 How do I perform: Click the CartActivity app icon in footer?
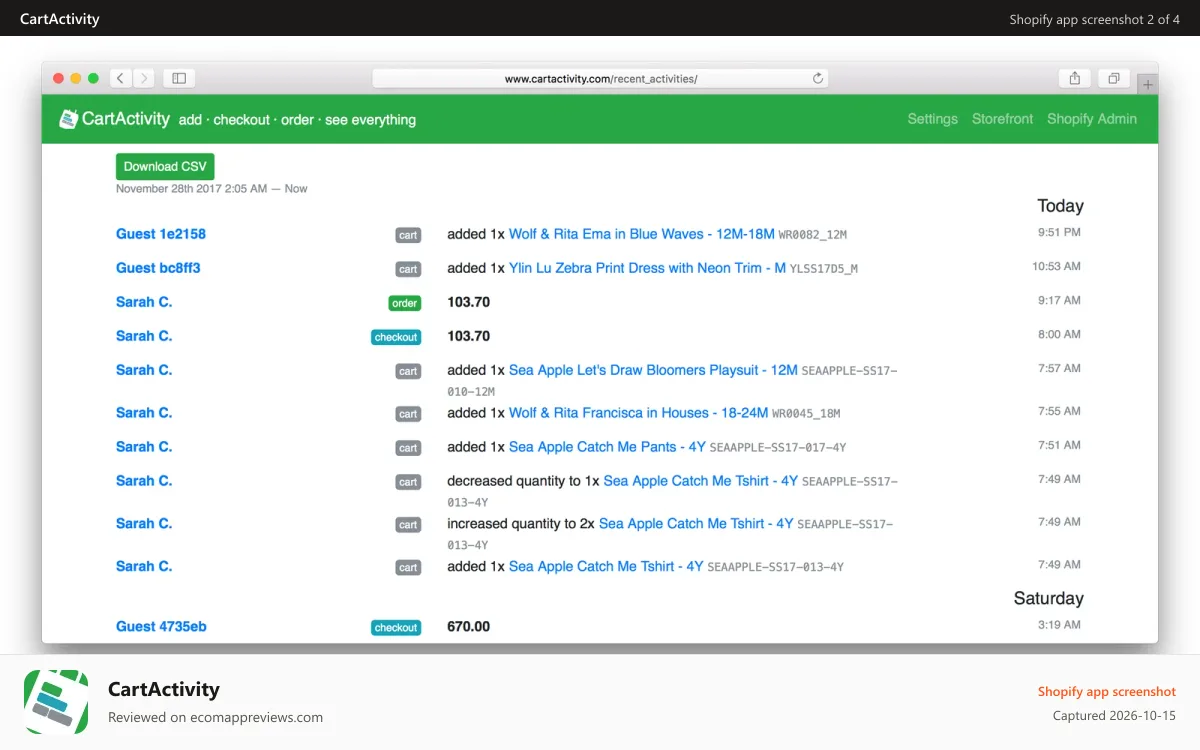(56, 702)
